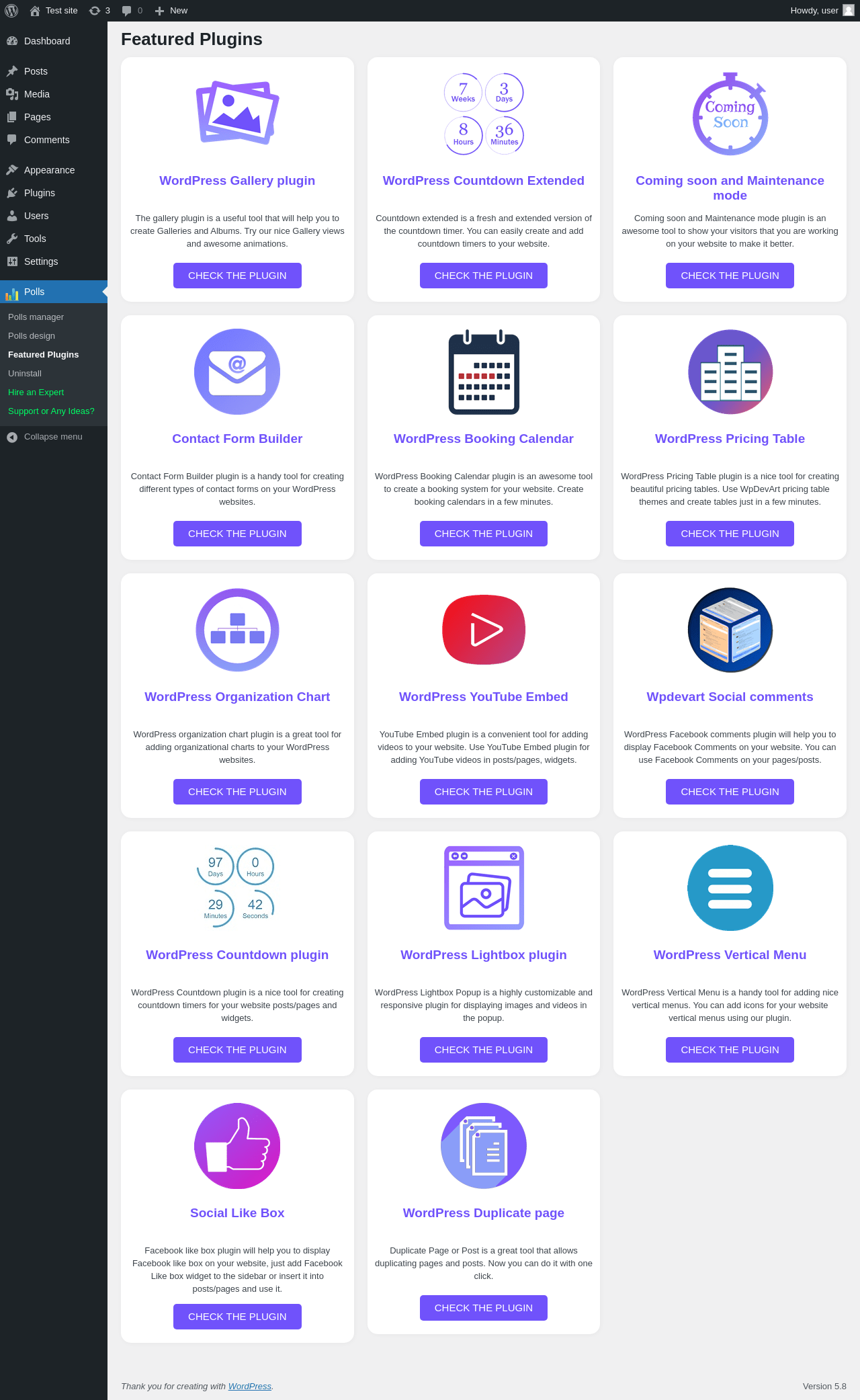Screen dimensions: 860x1400
Task: Check the plugin for Booking Calendar
Action: tap(484, 534)
